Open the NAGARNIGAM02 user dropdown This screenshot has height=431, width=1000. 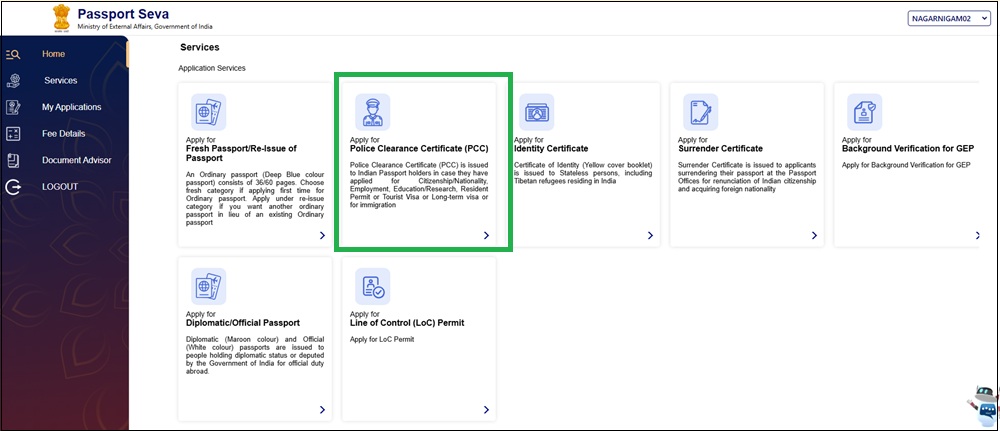(949, 19)
